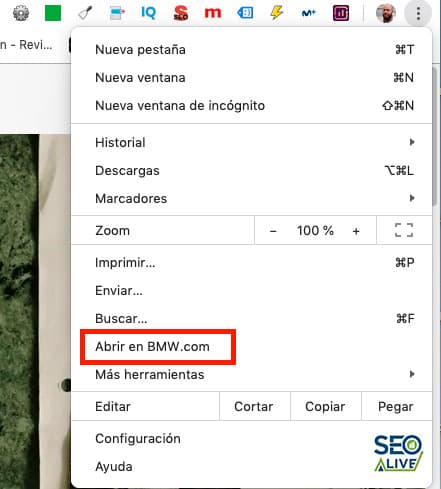Click the blue tag extension icon
This screenshot has height=489, width=441.
(245, 13)
